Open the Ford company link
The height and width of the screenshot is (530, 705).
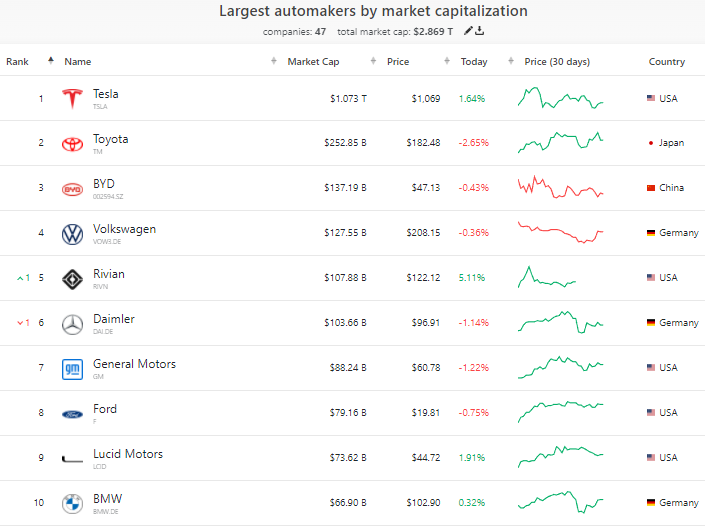[105, 409]
